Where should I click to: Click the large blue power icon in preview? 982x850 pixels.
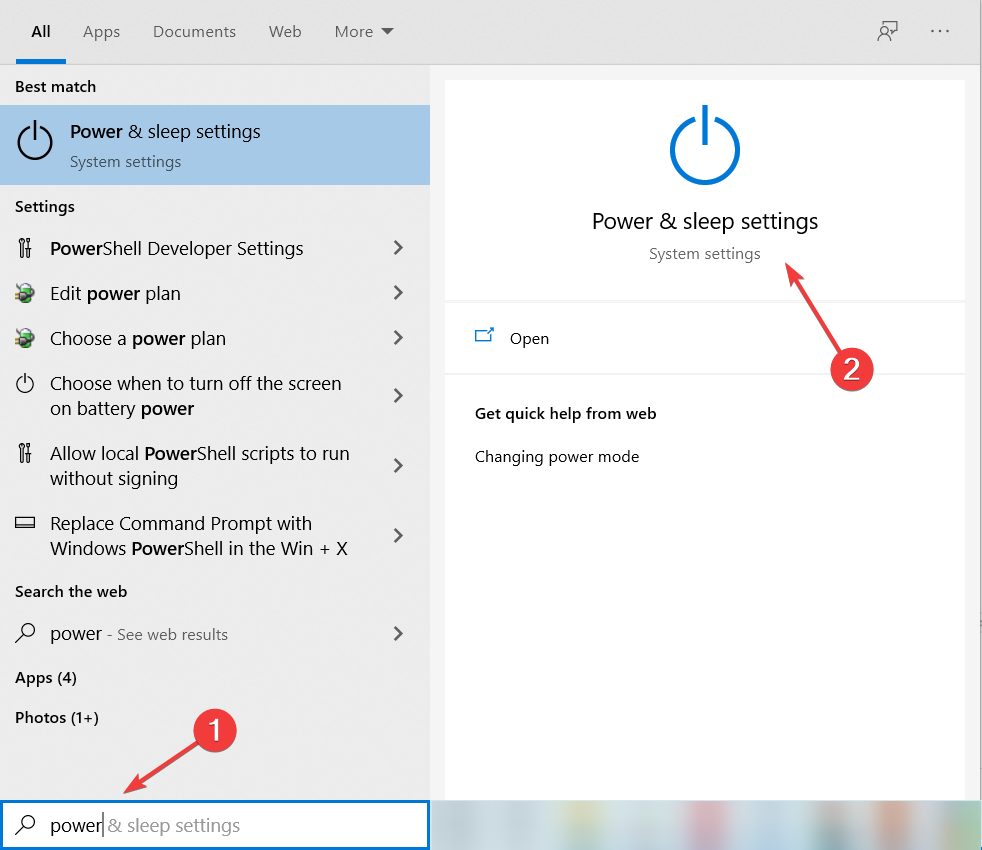point(705,145)
